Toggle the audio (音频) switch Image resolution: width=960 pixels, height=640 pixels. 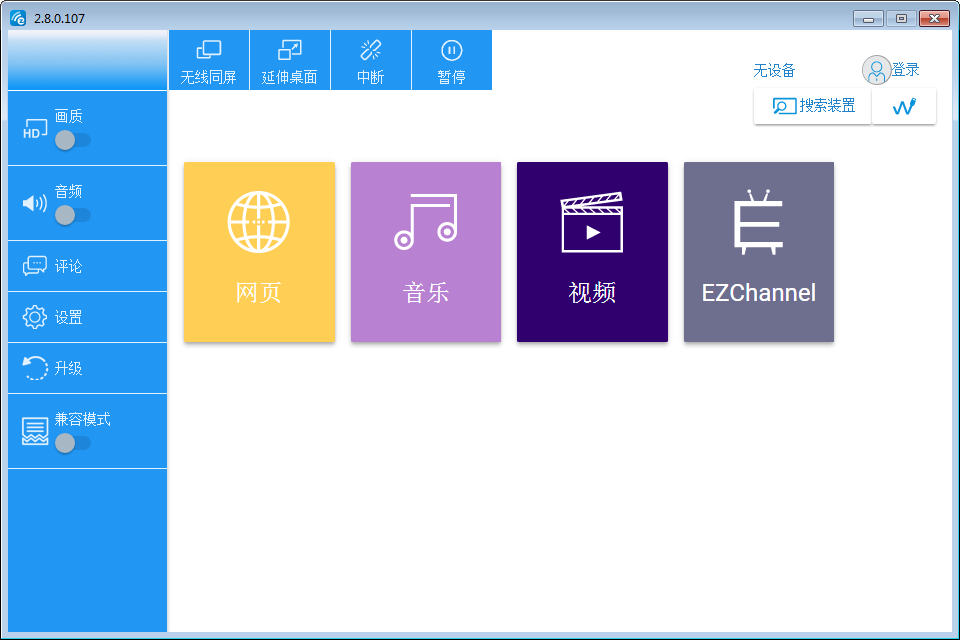pos(73,215)
